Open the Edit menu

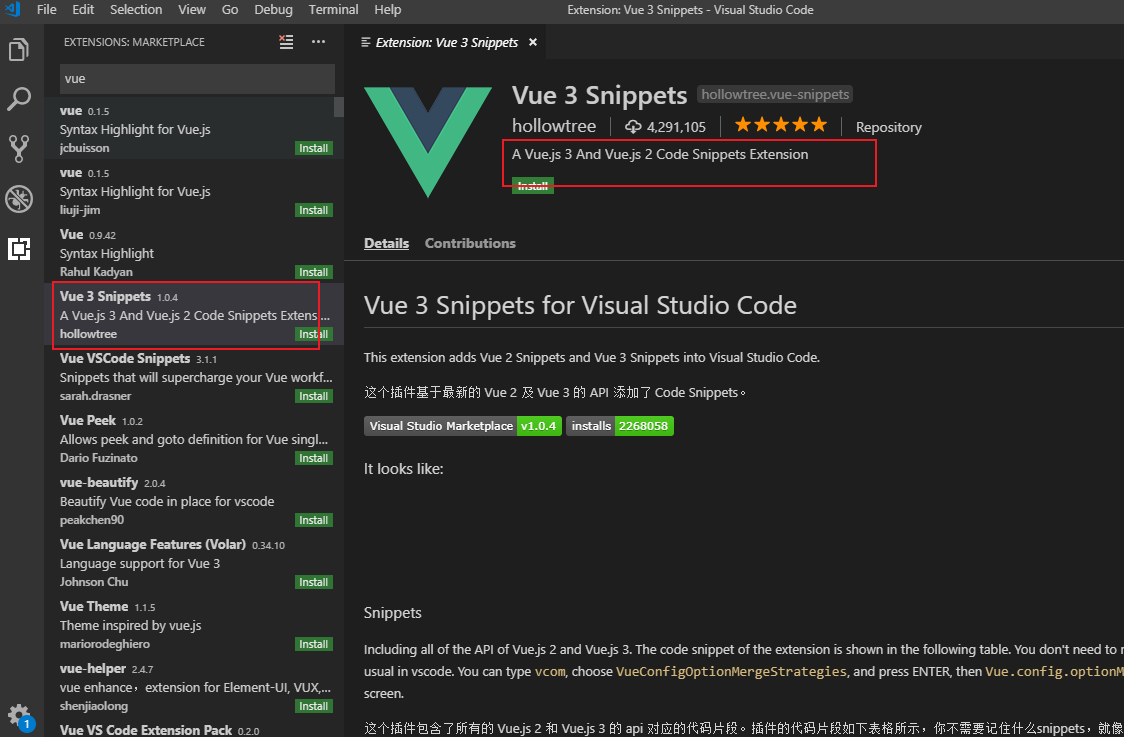(83, 9)
